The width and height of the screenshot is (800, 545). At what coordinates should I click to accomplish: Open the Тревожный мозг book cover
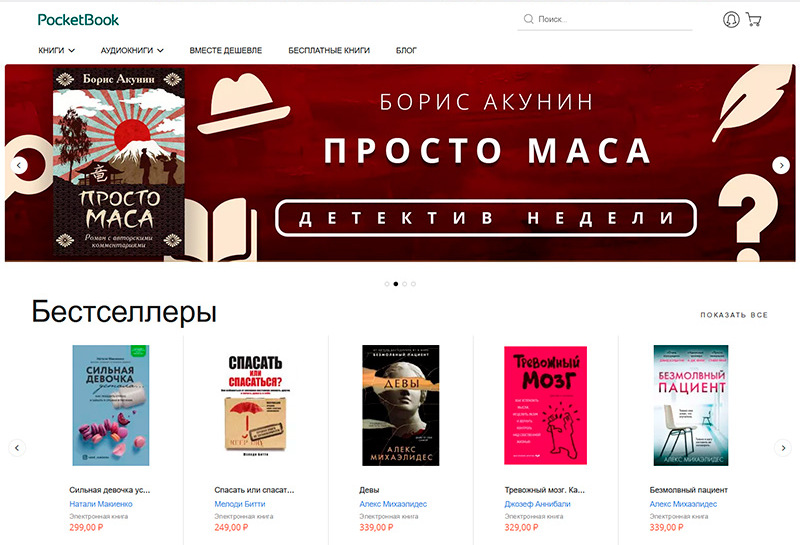click(x=545, y=405)
